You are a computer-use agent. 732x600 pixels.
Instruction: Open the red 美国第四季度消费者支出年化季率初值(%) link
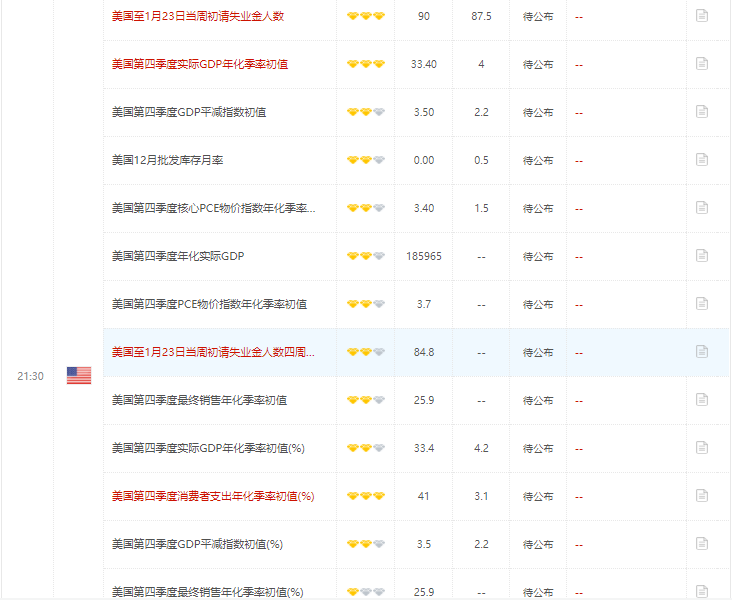pyautogui.click(x=213, y=496)
